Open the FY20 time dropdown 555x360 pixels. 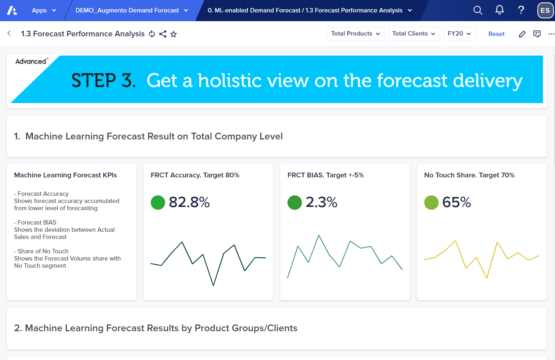coord(459,34)
